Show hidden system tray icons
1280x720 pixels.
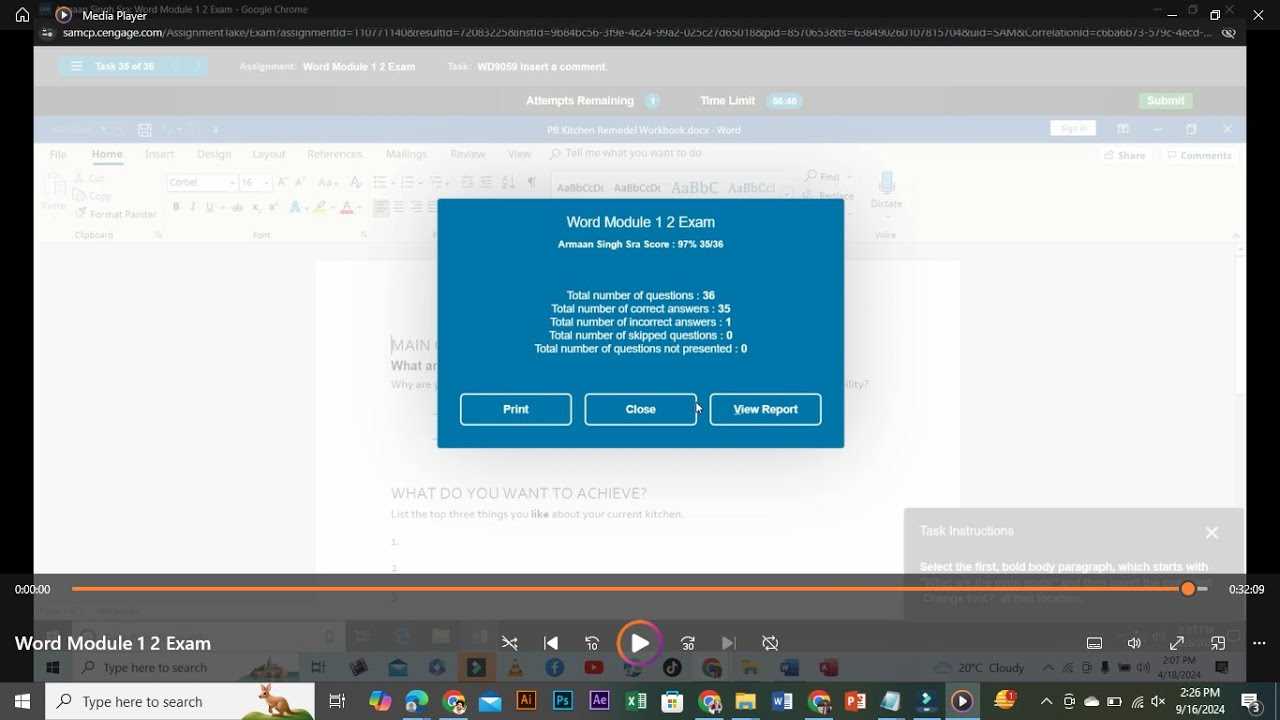coord(1046,701)
